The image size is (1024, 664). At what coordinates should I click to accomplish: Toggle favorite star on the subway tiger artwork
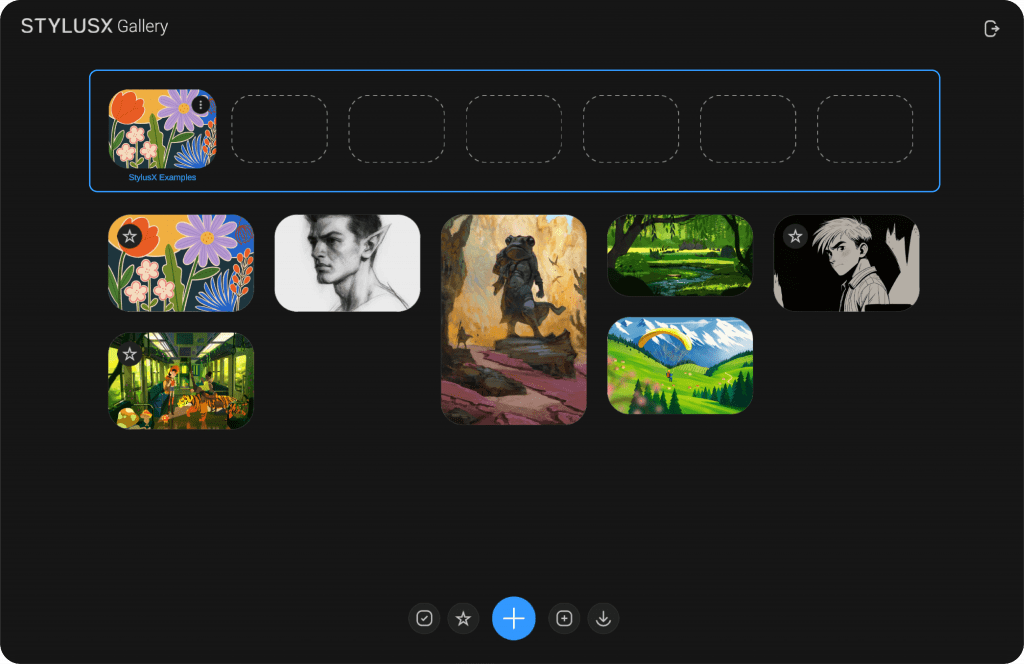click(x=129, y=355)
